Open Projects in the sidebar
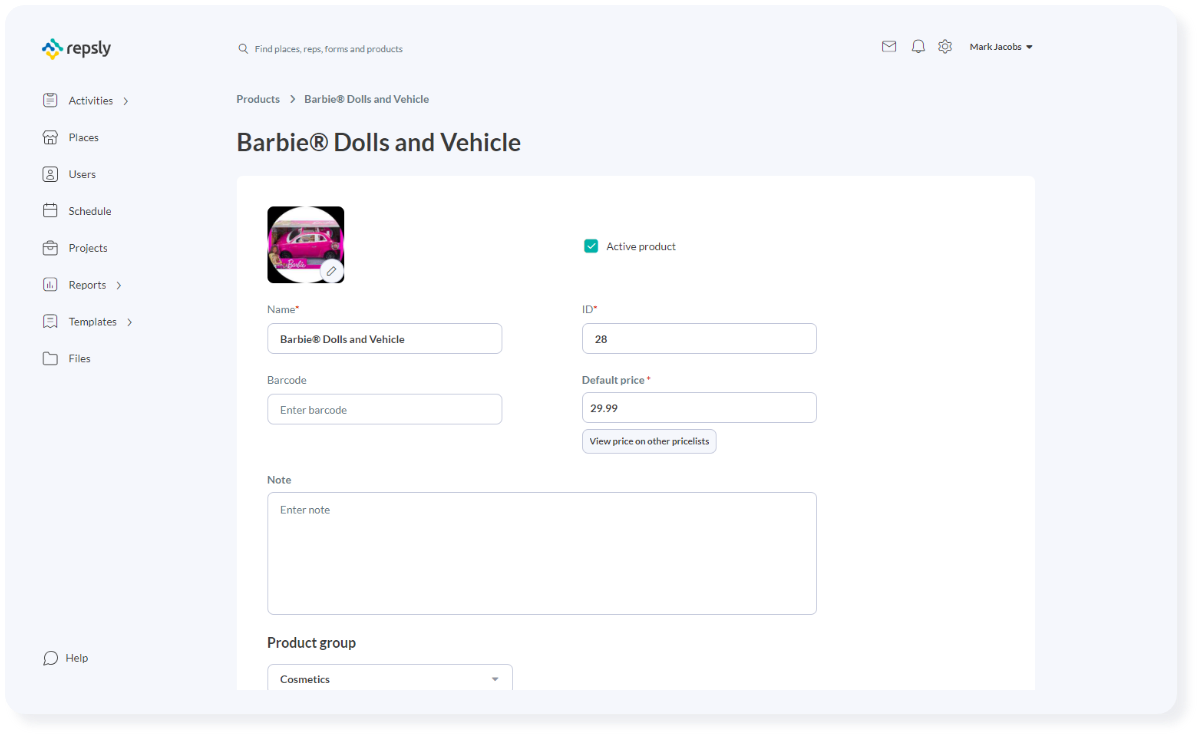 point(88,248)
